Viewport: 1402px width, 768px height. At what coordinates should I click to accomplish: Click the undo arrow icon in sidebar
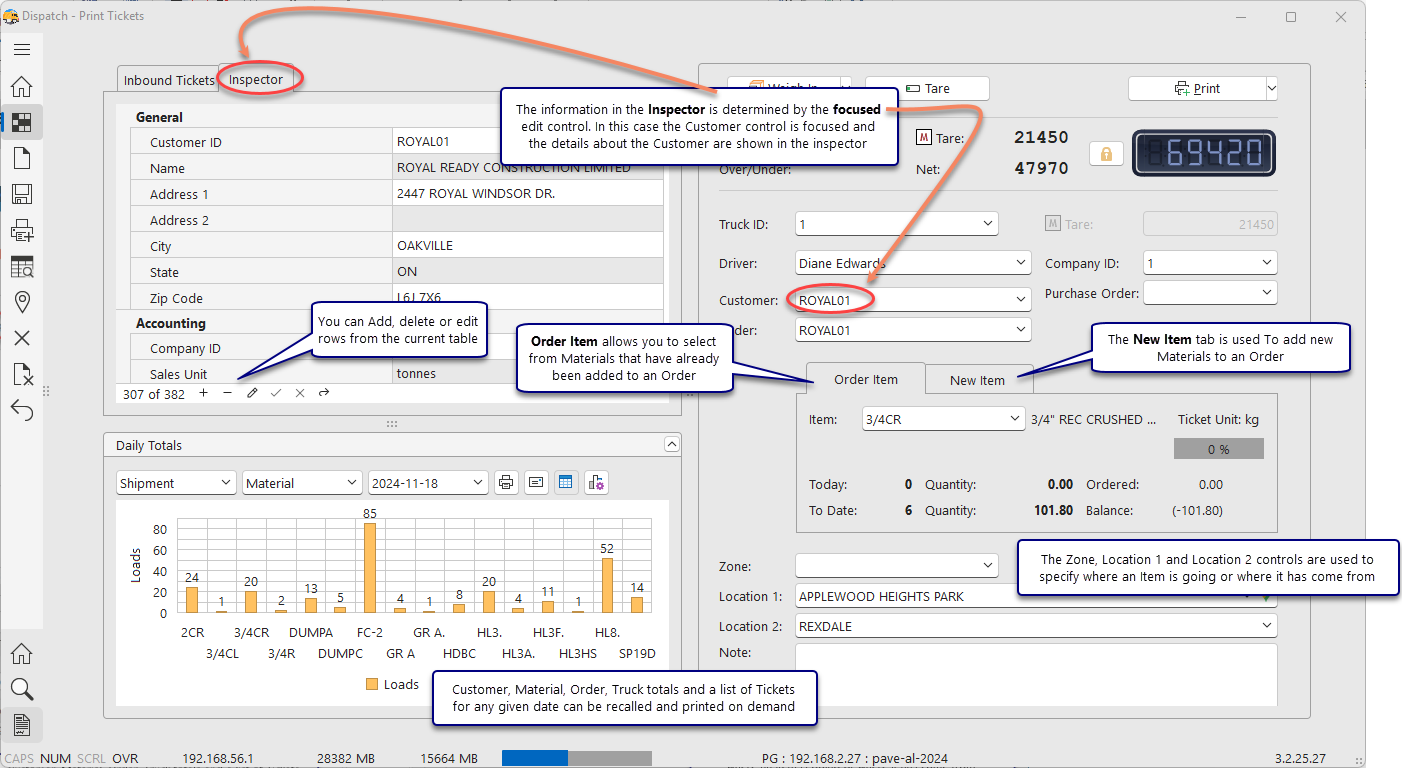pyautogui.click(x=22, y=409)
